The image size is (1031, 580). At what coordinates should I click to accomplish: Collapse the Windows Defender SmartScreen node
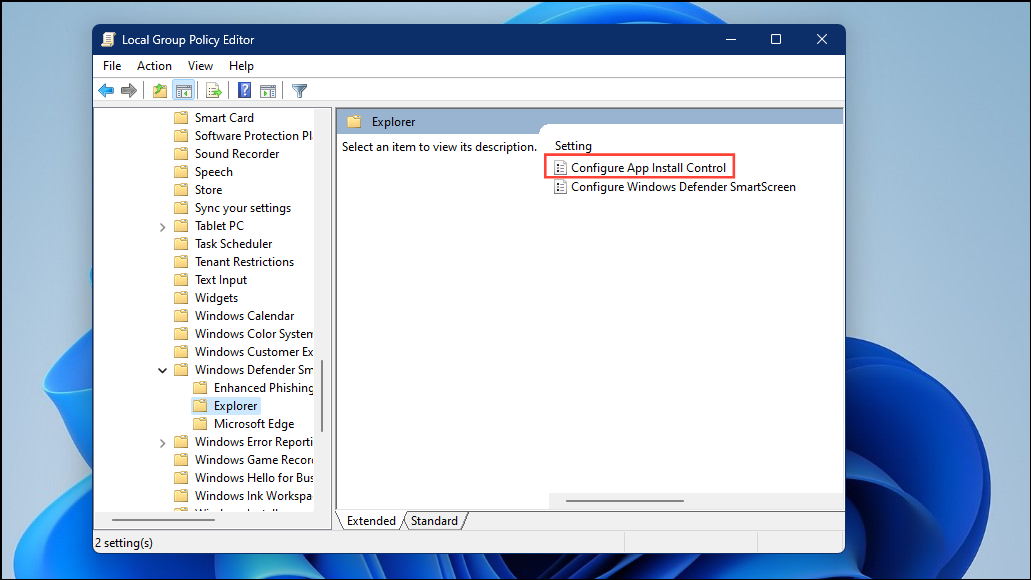pos(162,369)
